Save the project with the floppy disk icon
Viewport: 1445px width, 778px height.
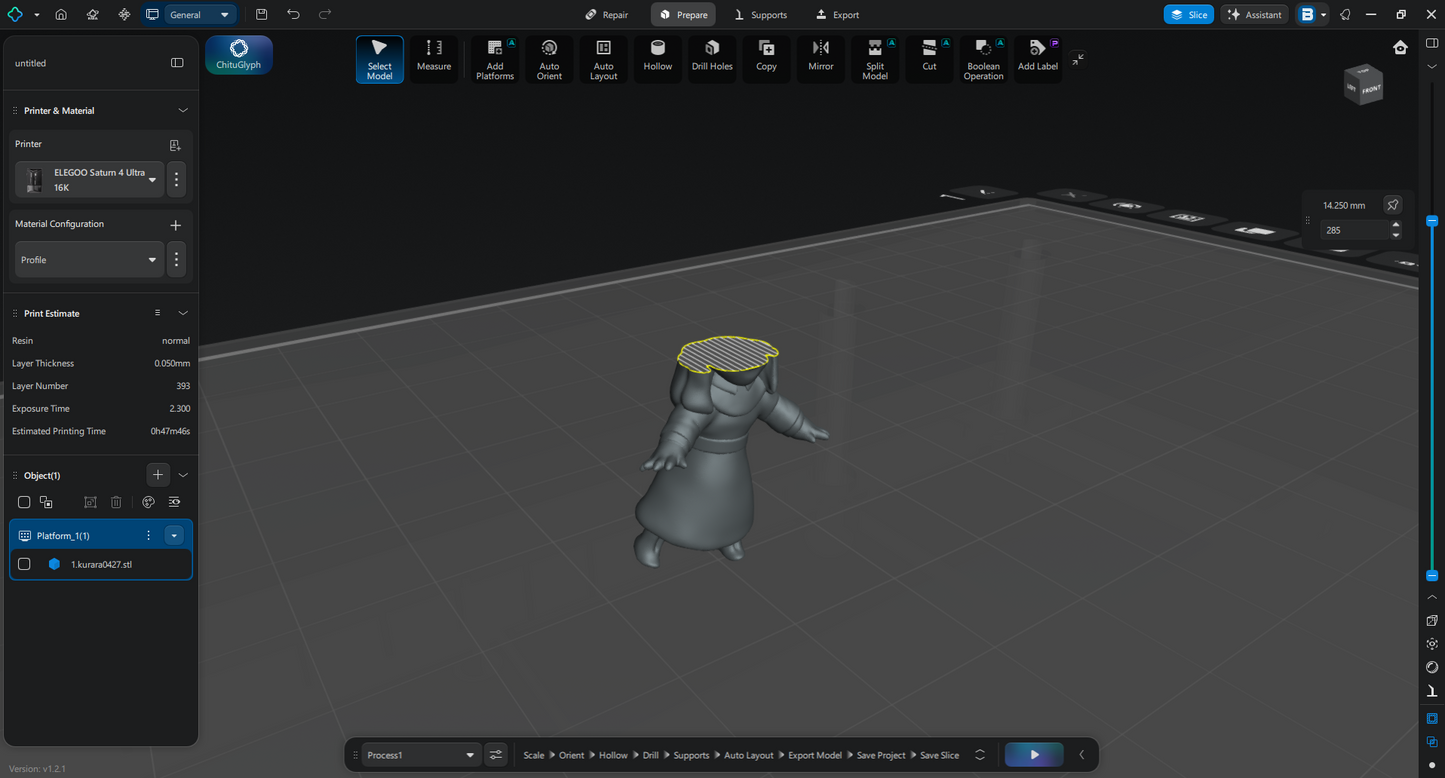coord(261,15)
